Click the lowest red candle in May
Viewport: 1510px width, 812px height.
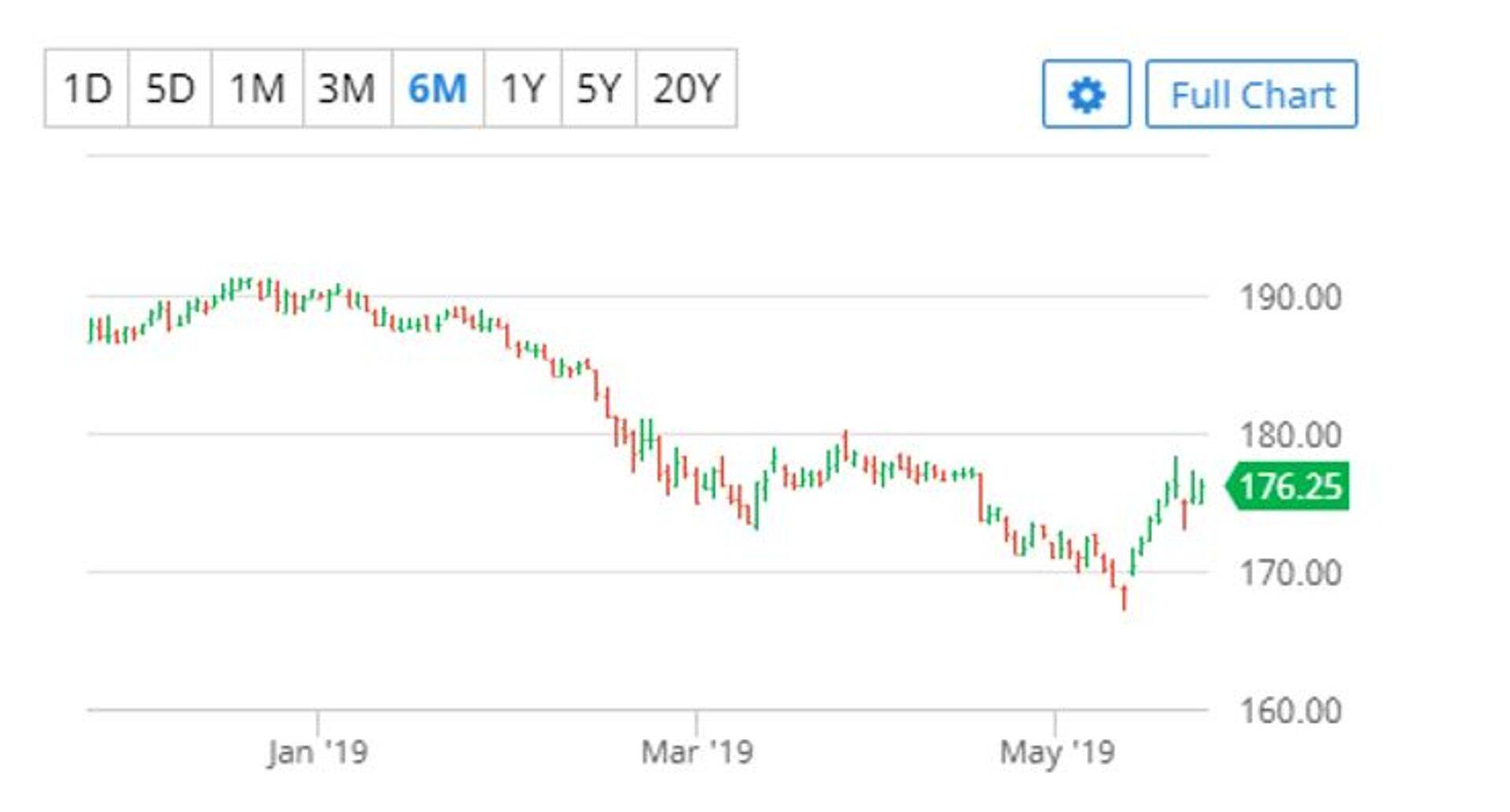pos(1125,597)
